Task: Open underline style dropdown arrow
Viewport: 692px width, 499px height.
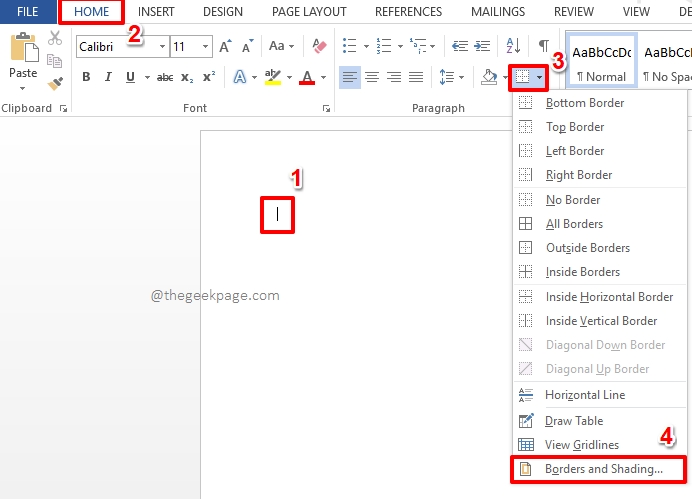Action: click(x=147, y=78)
